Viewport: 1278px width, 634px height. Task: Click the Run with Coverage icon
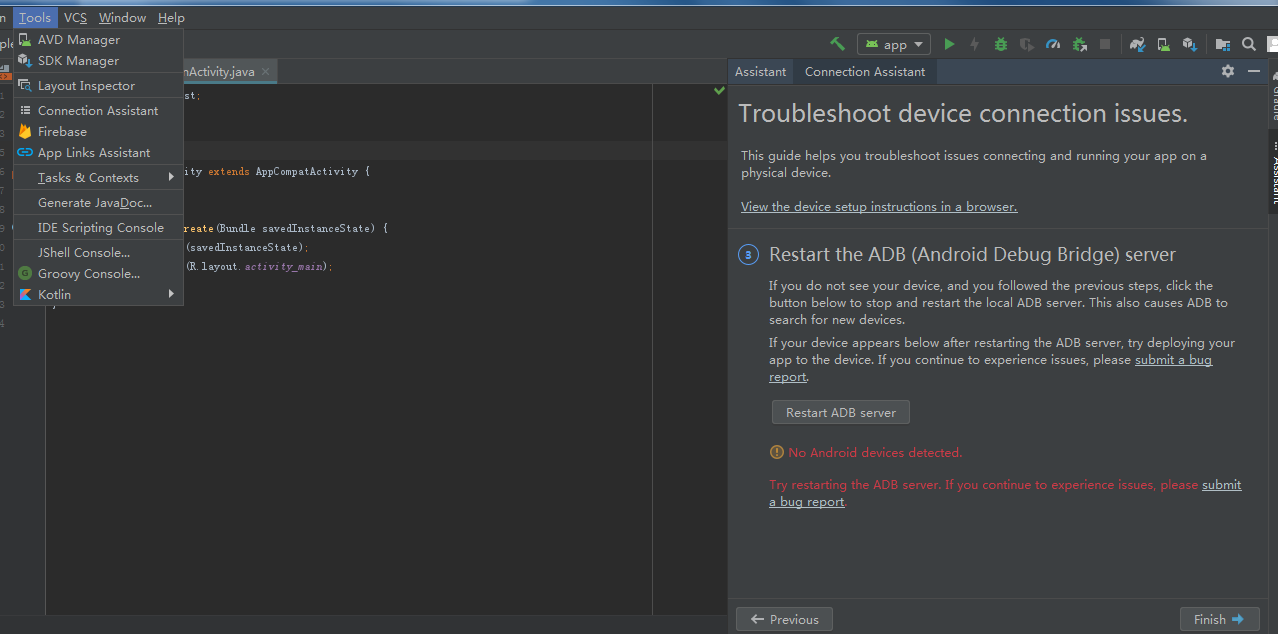tap(1027, 44)
